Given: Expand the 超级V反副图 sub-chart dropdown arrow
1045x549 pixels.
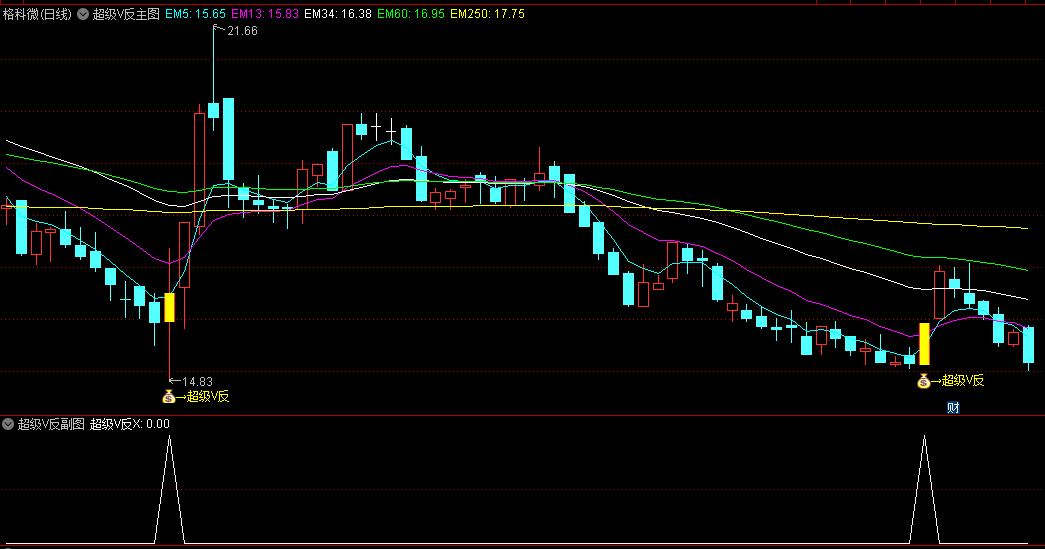Looking at the screenshot, I should point(8,424).
